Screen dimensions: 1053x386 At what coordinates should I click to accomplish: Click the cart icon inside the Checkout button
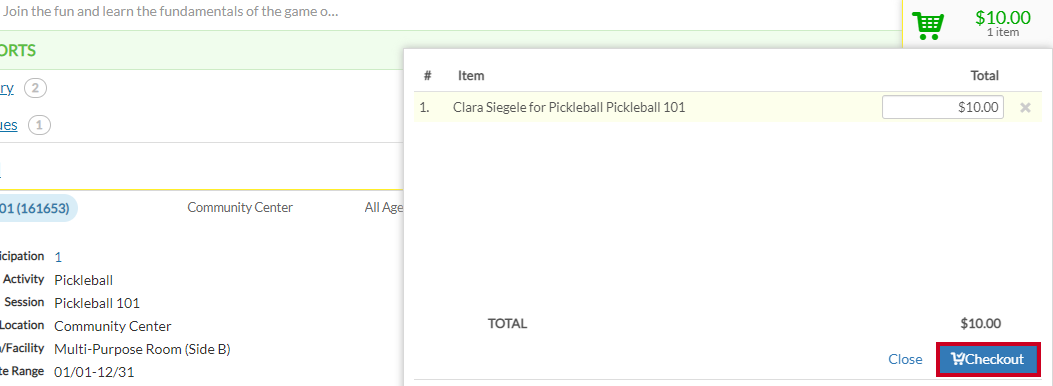[957, 359]
